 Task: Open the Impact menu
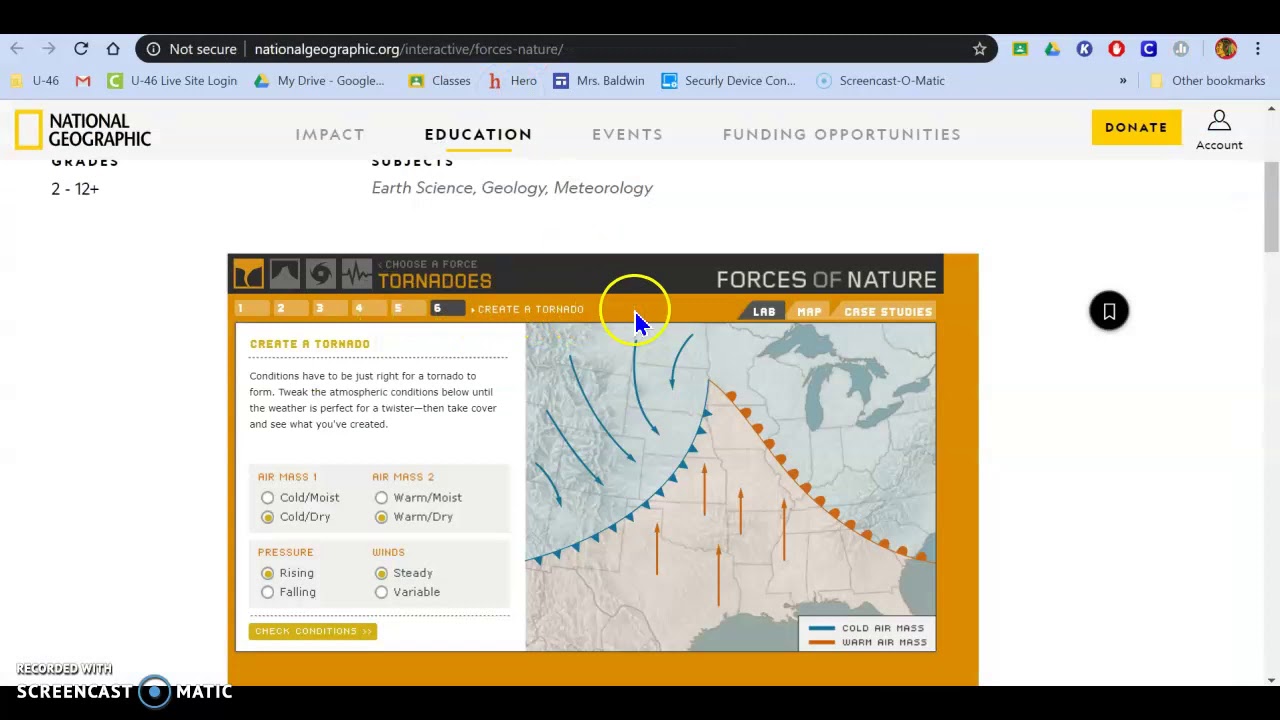[330, 134]
